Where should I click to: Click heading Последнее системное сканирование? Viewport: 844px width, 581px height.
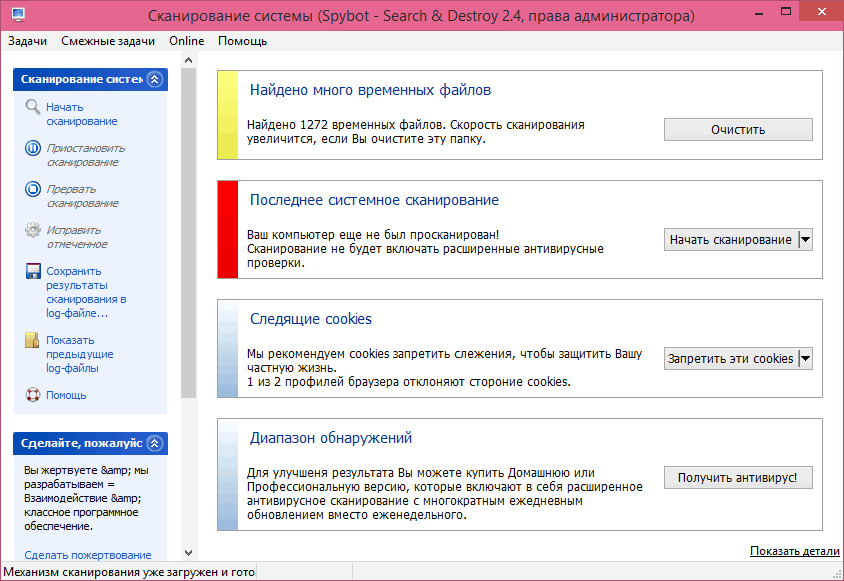374,200
